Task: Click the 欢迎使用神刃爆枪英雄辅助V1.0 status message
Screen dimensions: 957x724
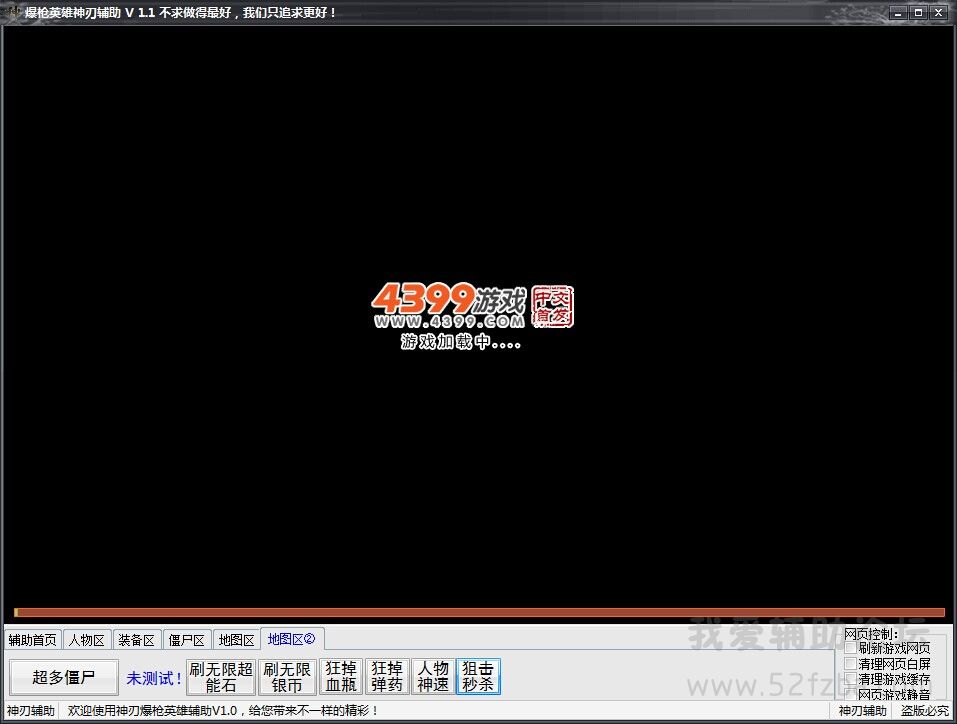Action: (x=223, y=711)
